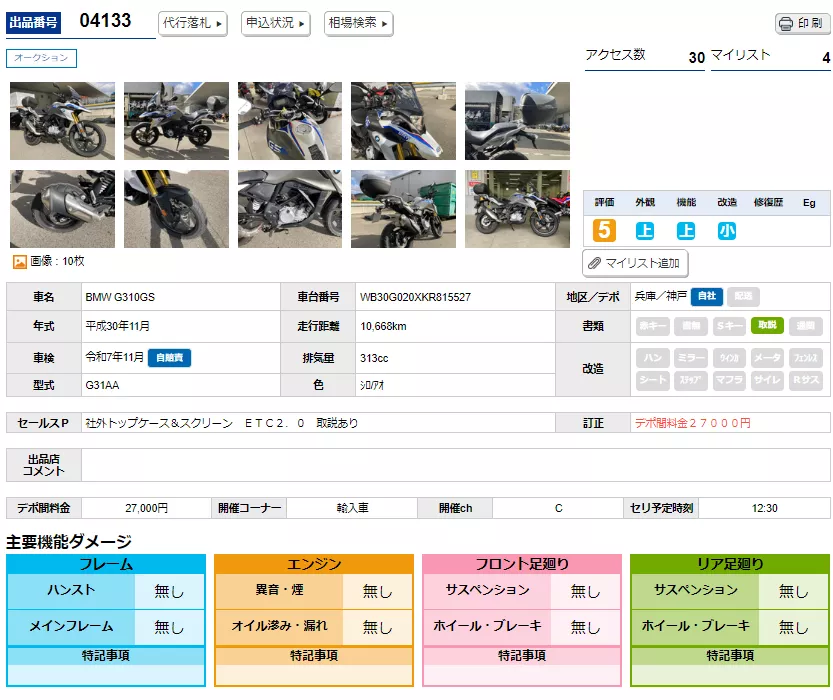Image resolution: width=833 pixels, height=700 pixels.
Task: Open the 申込状況 application status dropdown
Action: coord(276,23)
